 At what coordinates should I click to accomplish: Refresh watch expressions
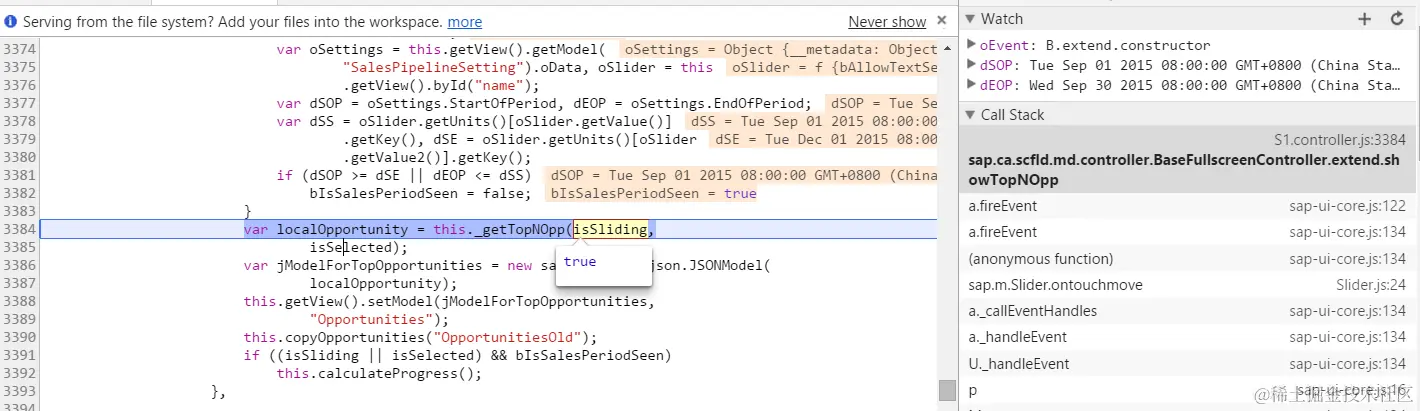click(1397, 19)
